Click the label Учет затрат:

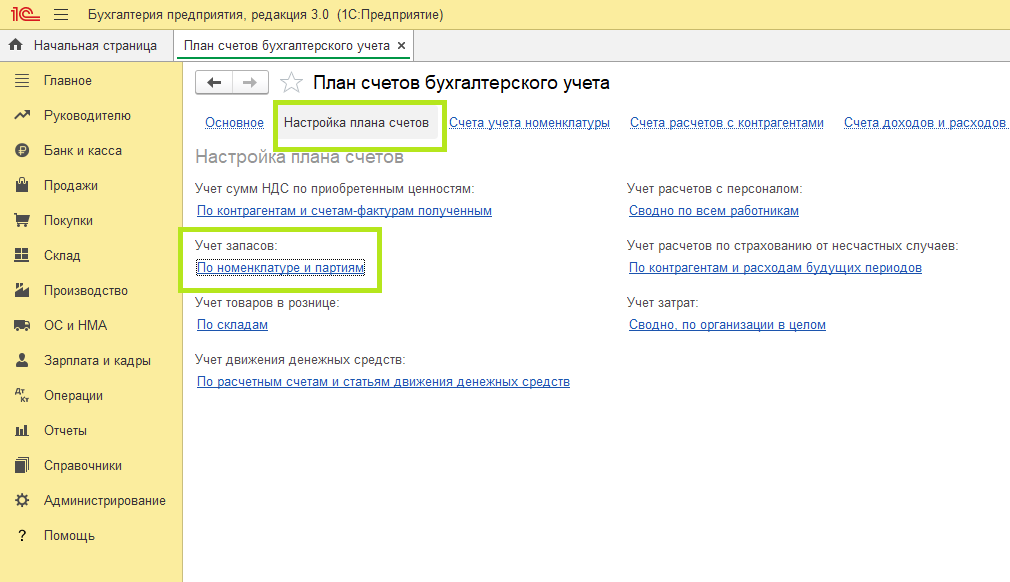(662, 303)
